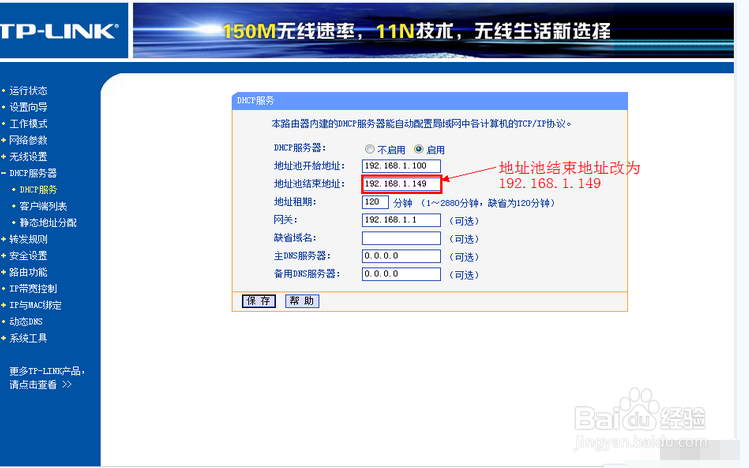
Task: Click the 保存 button
Action: (x=258, y=301)
